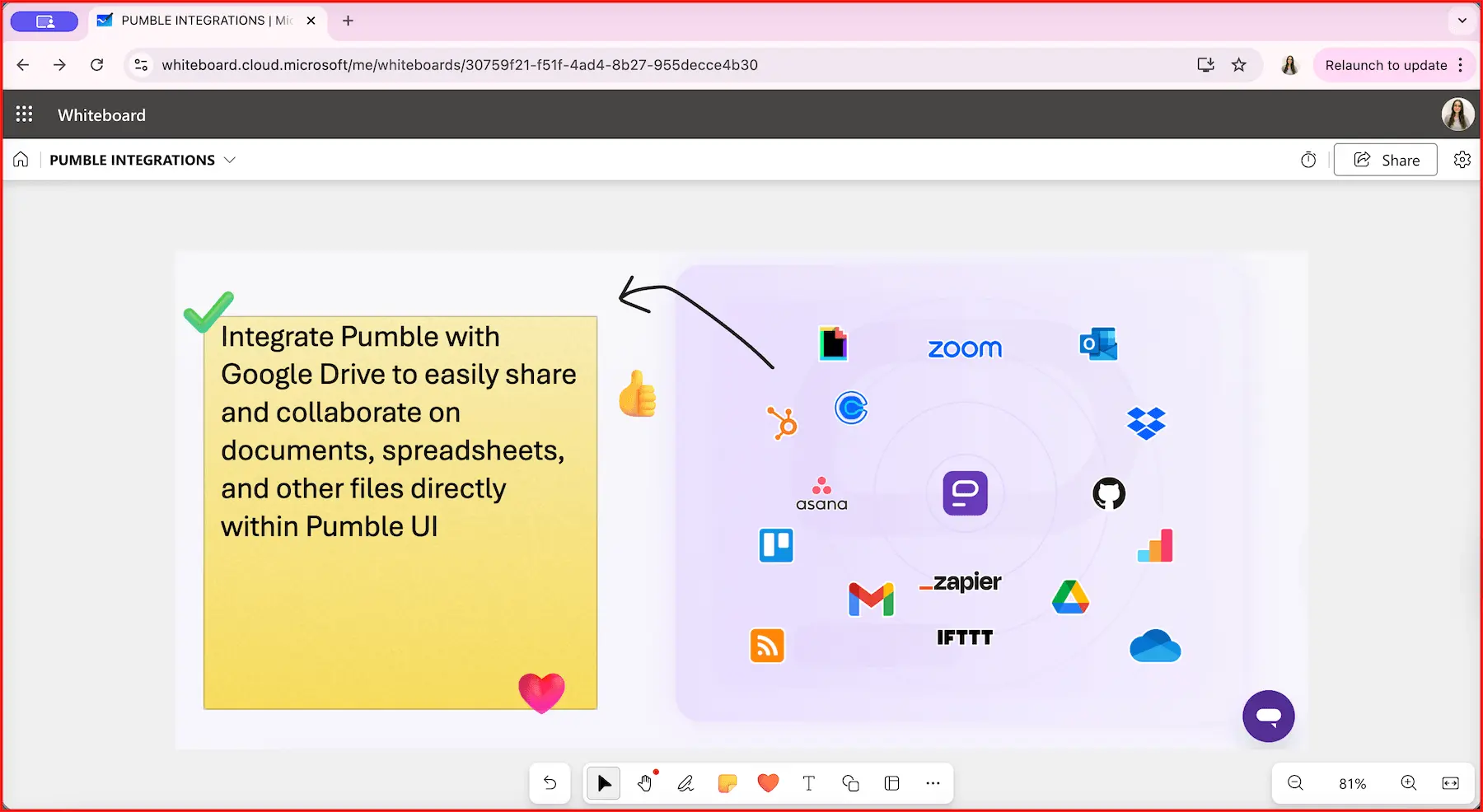1483x812 pixels.
Task: Open the Templates panel
Action: pyautogui.click(x=891, y=783)
